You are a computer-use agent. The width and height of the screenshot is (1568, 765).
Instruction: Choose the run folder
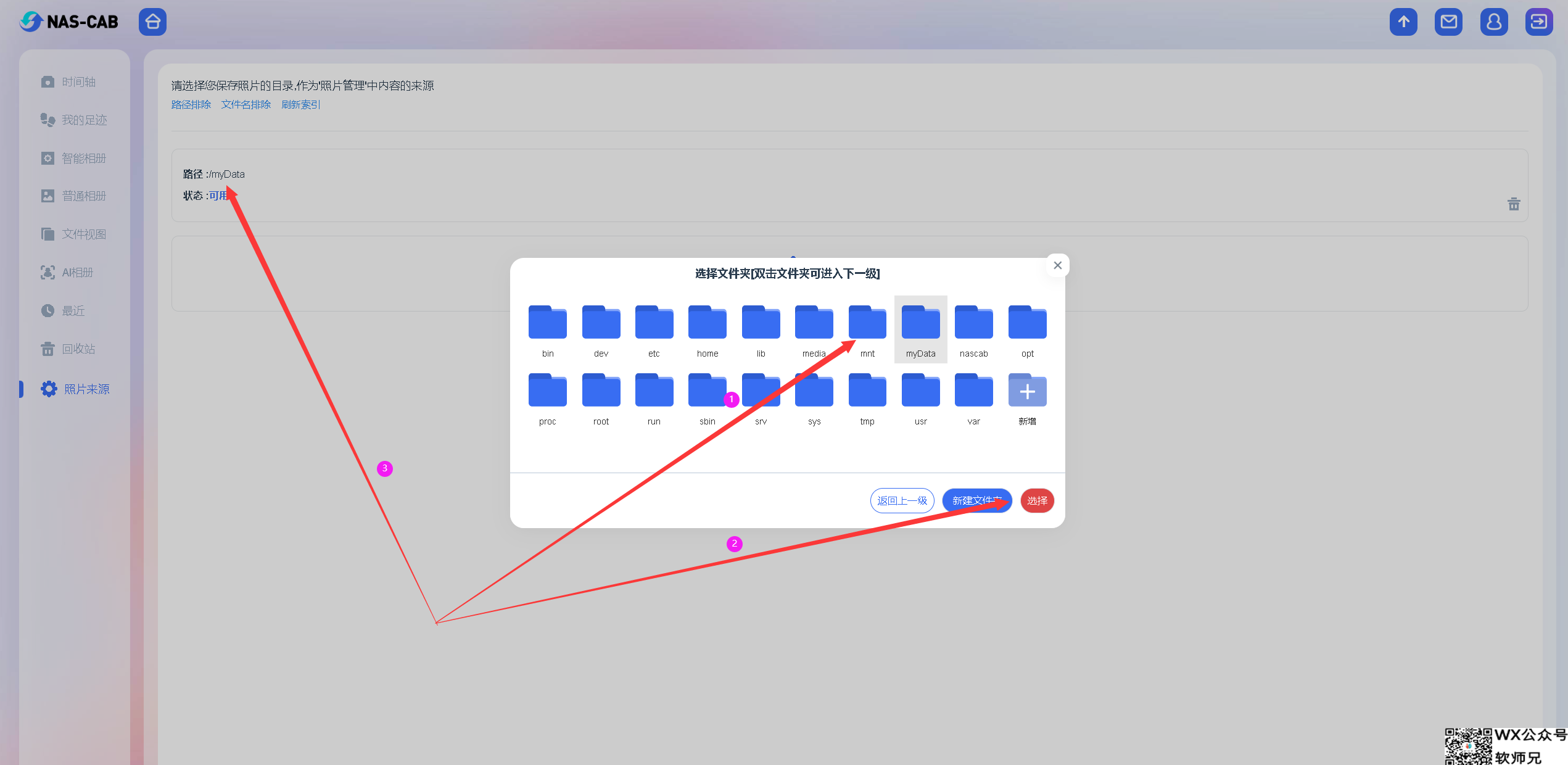pyautogui.click(x=654, y=397)
